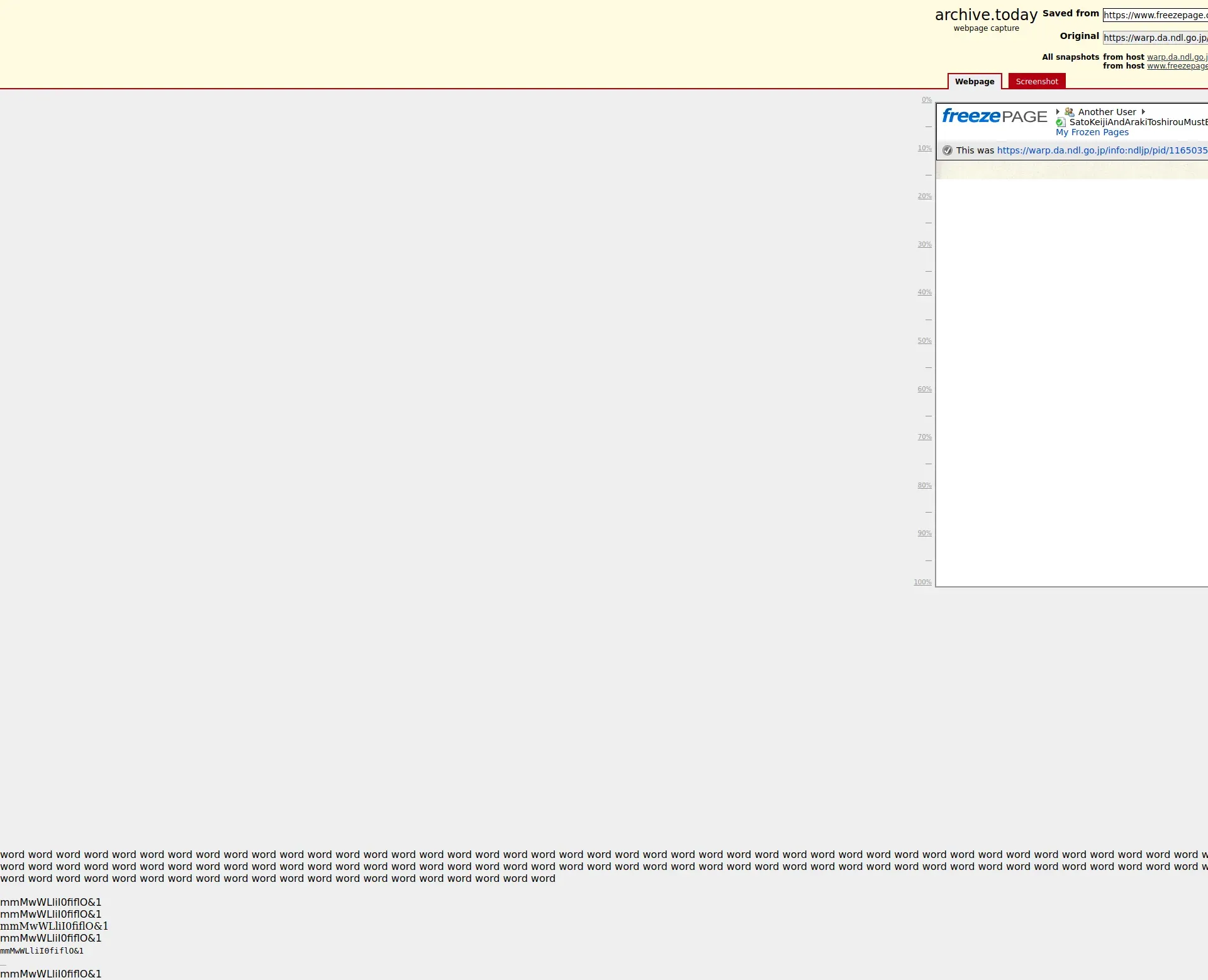
Task: Follow the warp.da.ndl.go.jp original URL link
Action: (x=1102, y=150)
